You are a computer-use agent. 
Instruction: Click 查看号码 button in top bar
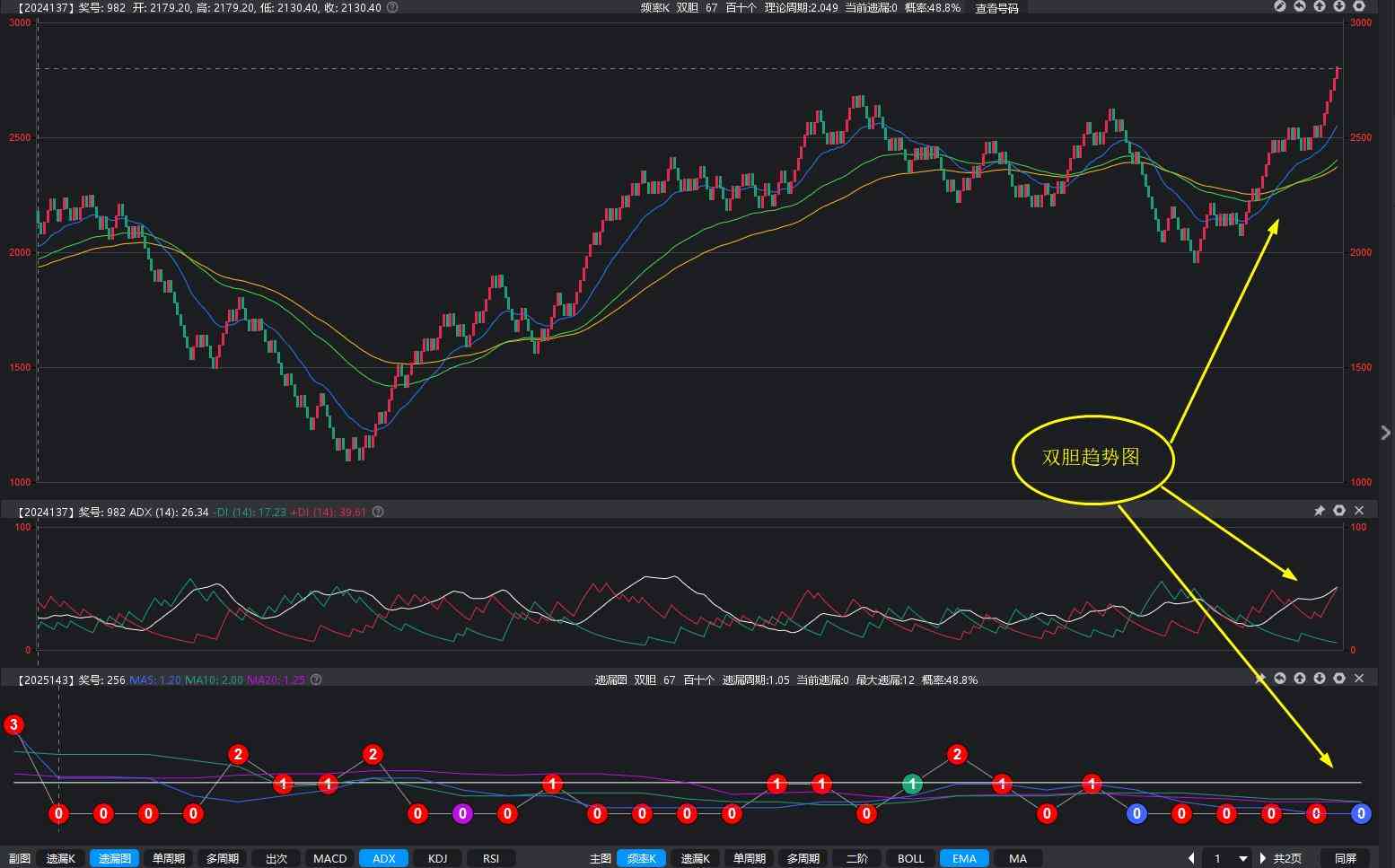tap(996, 8)
